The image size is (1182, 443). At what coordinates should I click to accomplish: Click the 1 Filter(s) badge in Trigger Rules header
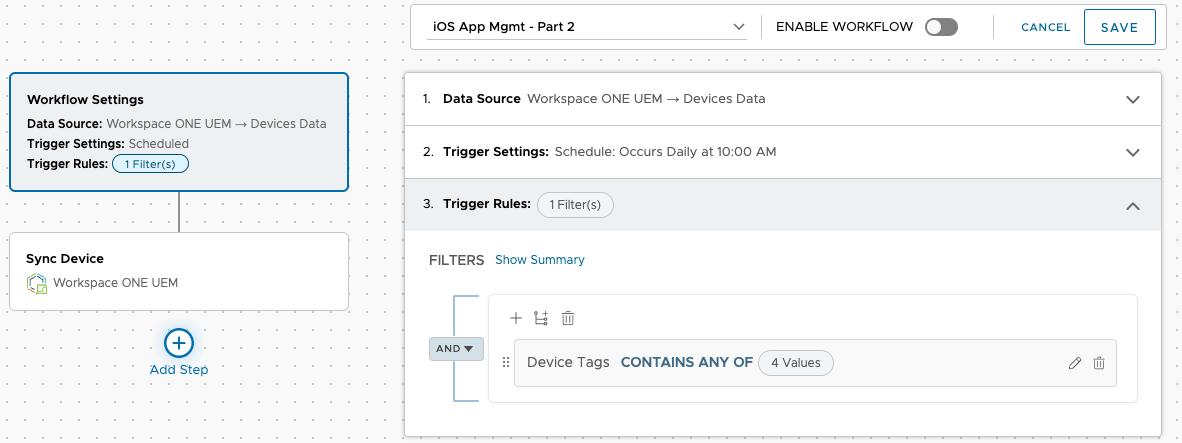click(x=575, y=204)
